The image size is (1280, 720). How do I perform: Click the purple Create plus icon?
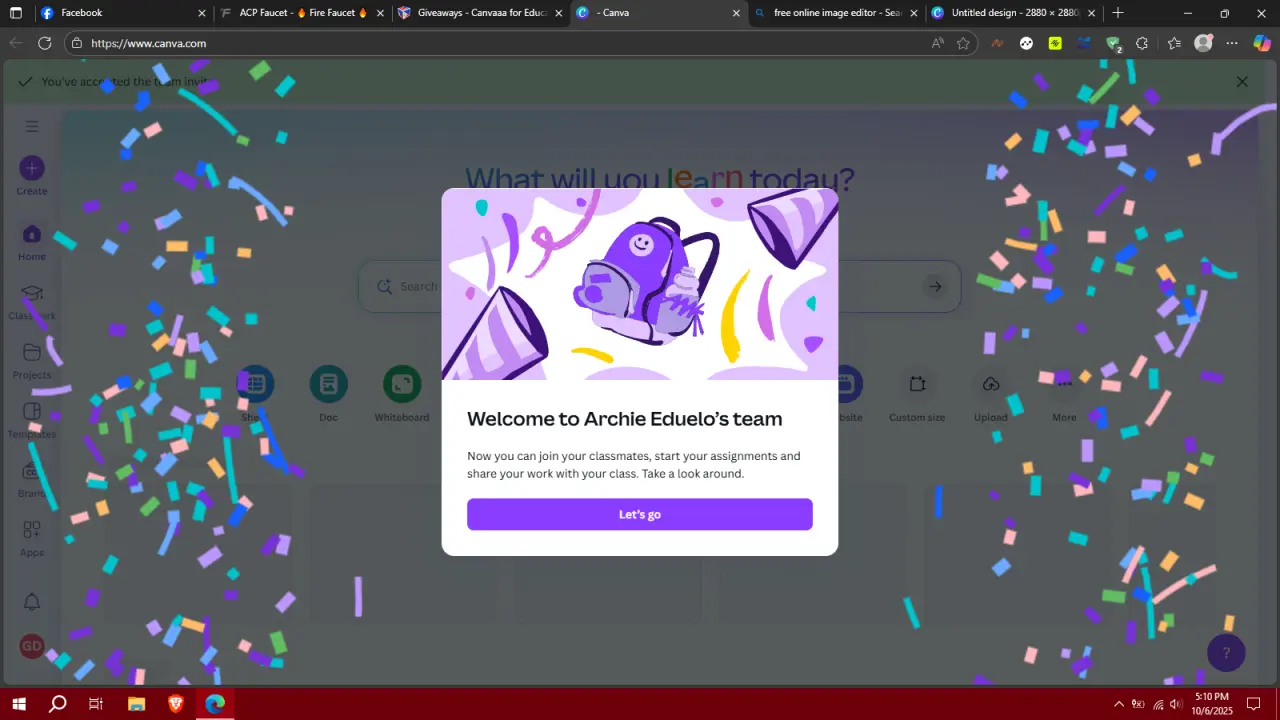pyautogui.click(x=32, y=168)
